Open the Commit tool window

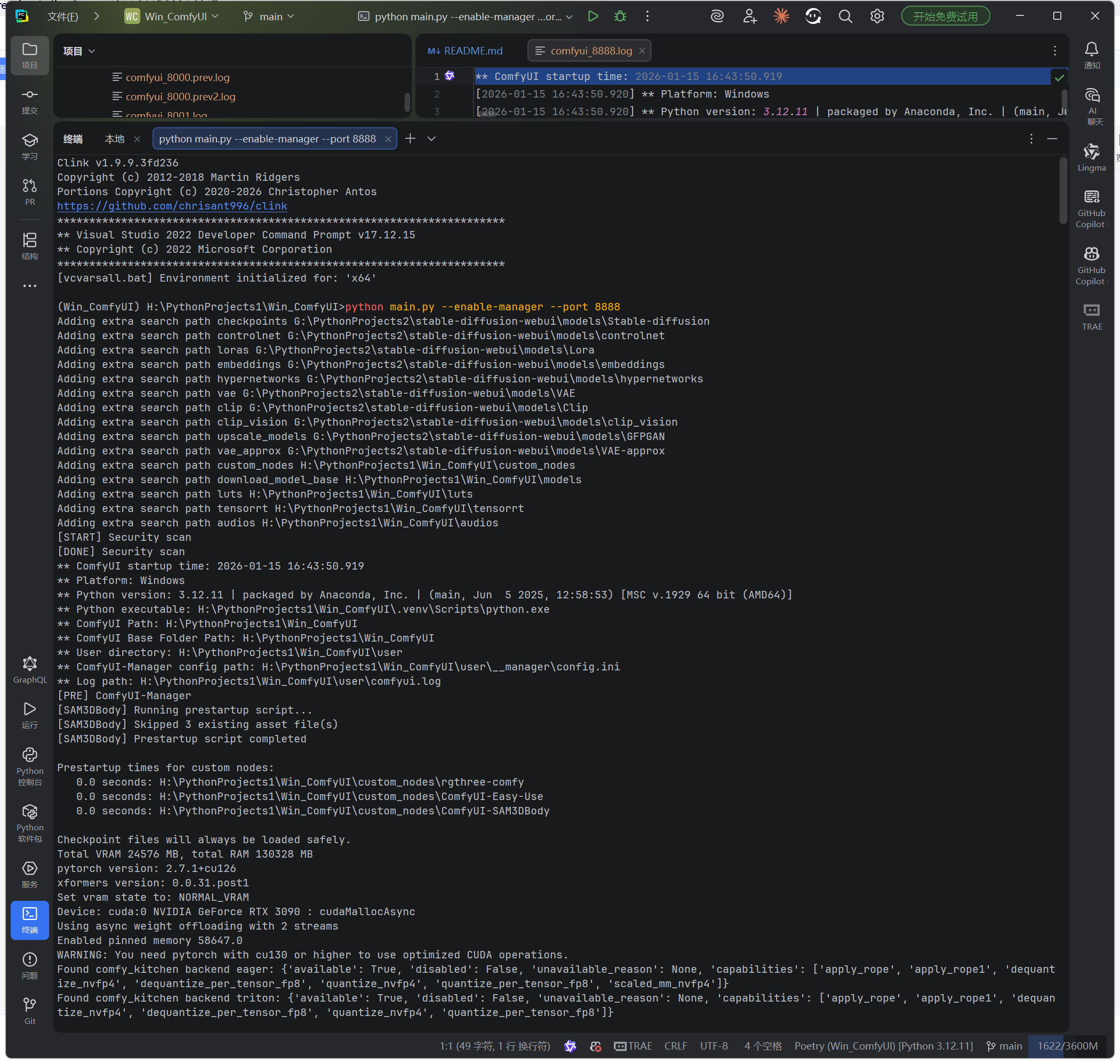[29, 100]
